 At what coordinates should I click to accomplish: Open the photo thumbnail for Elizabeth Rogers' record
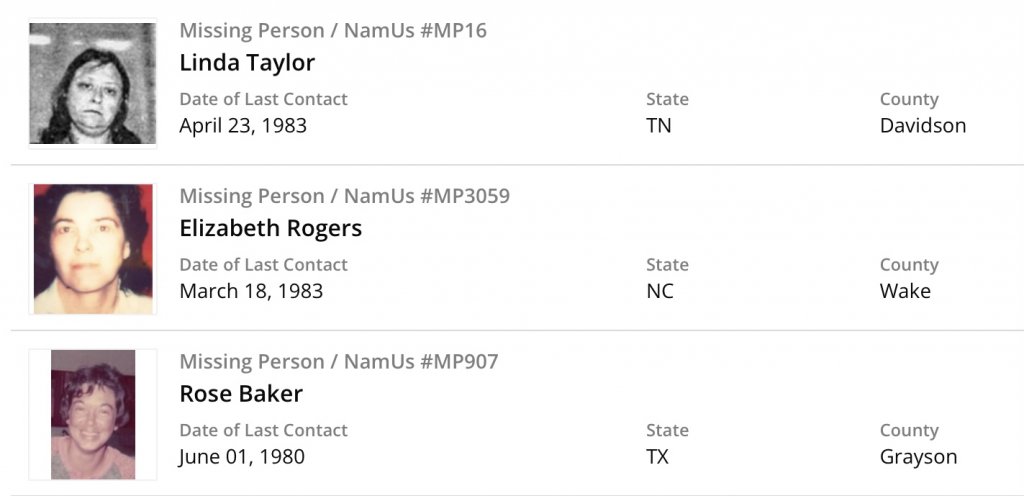tap(92, 249)
